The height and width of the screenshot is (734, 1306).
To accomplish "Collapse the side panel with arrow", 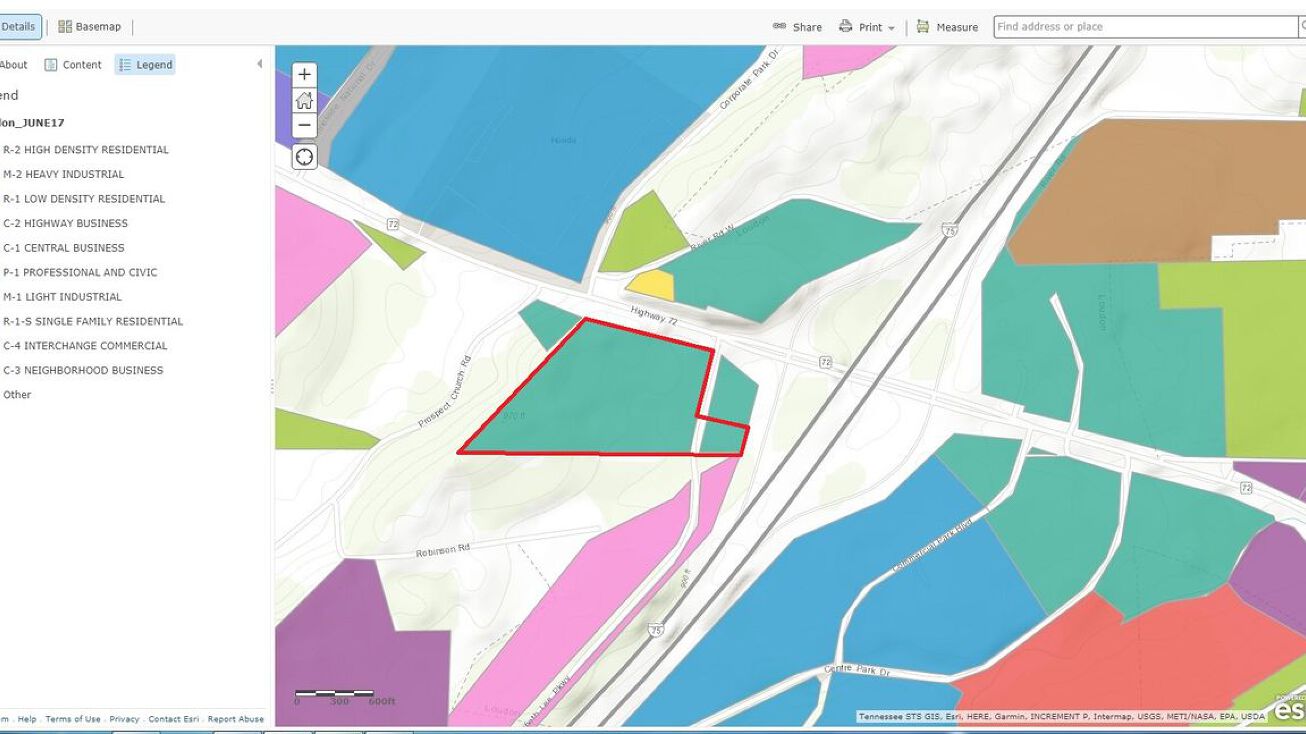I will click(x=259, y=64).
